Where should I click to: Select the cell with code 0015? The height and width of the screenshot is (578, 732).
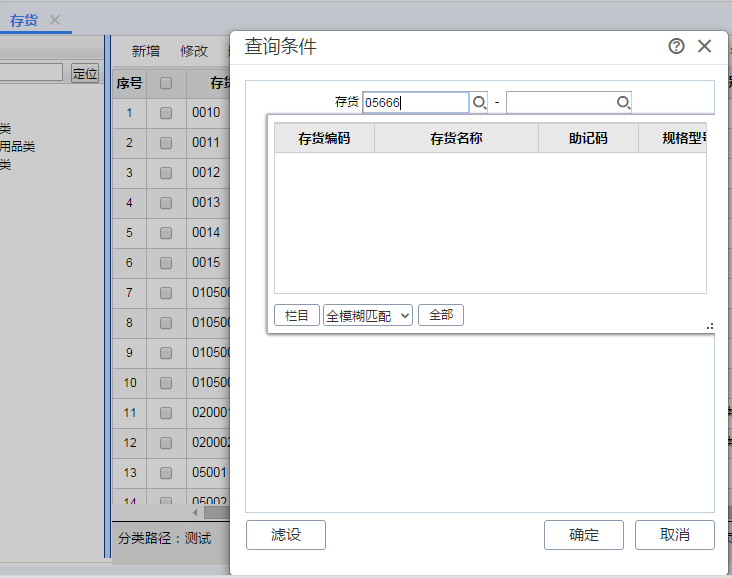point(208,263)
